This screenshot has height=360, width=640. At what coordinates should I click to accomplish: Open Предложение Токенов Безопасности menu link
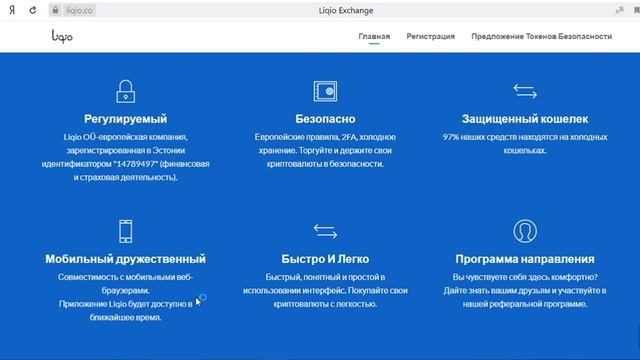pyautogui.click(x=542, y=36)
